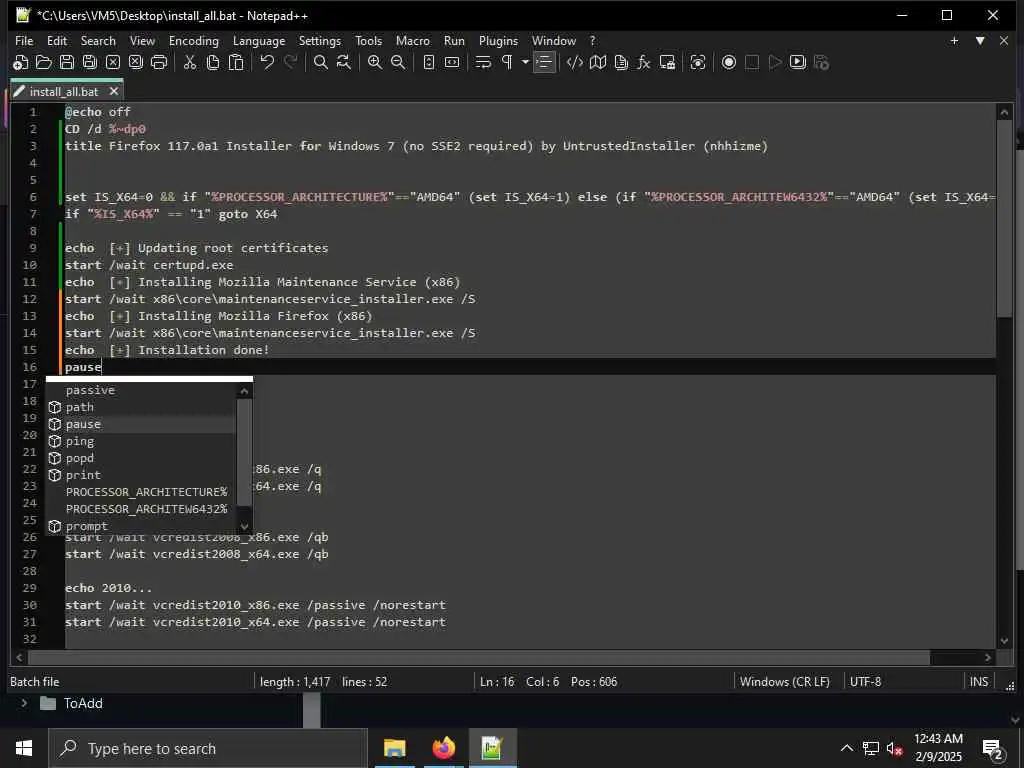Toggle word wrap toolbar icon
This screenshot has width=1024, height=768.
click(483, 63)
